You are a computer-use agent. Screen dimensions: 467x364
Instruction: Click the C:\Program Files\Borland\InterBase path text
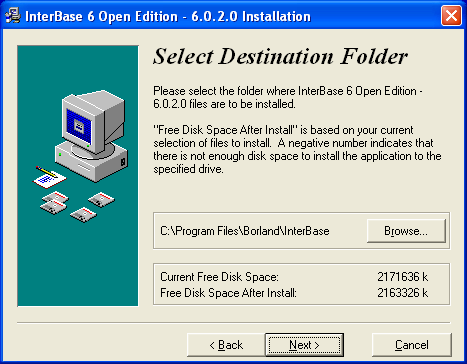[245, 231]
